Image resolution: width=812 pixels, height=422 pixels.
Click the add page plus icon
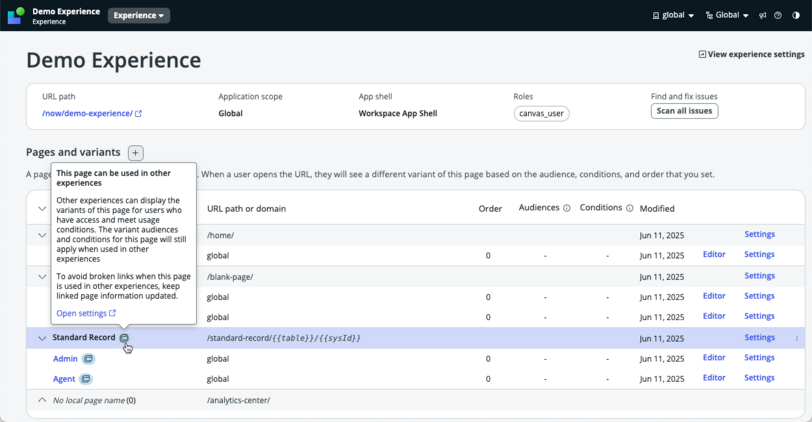pyautogui.click(x=135, y=153)
